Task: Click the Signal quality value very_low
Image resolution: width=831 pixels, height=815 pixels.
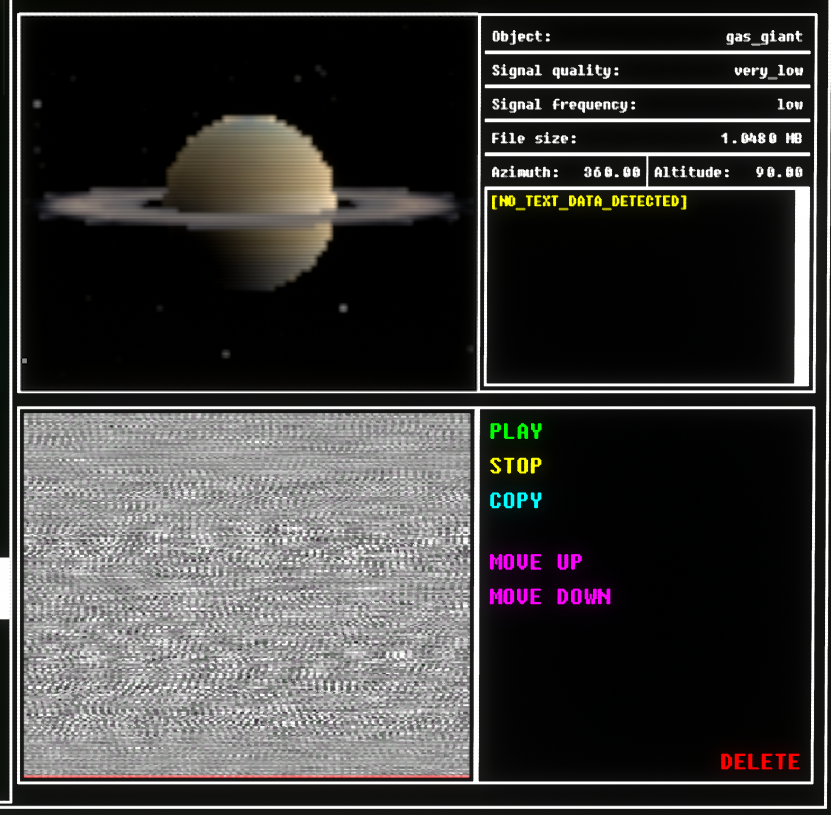Action: pyautogui.click(x=767, y=71)
